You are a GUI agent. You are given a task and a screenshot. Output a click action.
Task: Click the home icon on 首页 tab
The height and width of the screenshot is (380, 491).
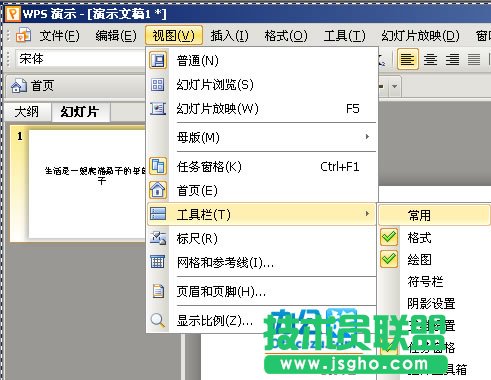tap(19, 86)
